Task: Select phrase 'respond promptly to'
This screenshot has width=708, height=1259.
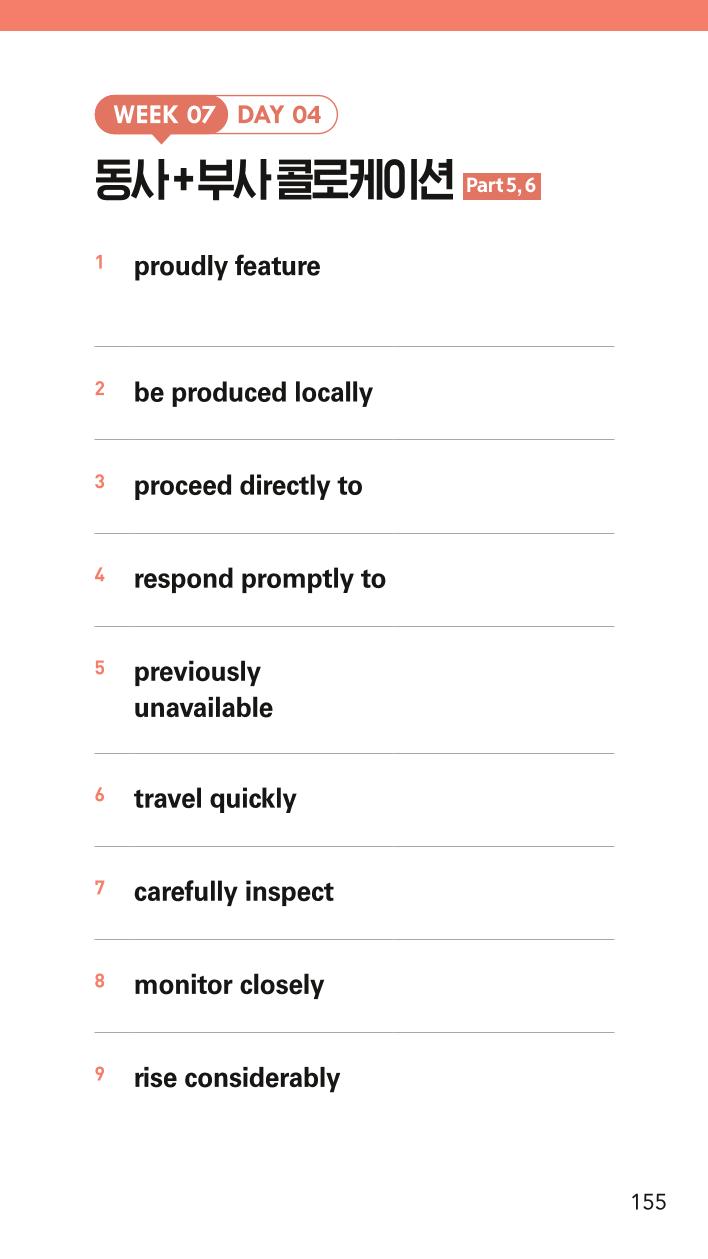Action: tap(260, 578)
